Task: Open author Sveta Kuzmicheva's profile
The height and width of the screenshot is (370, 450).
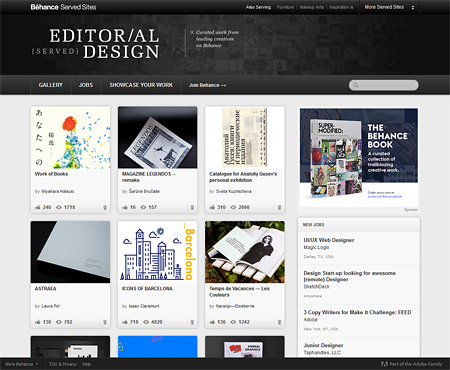Action: pos(234,191)
